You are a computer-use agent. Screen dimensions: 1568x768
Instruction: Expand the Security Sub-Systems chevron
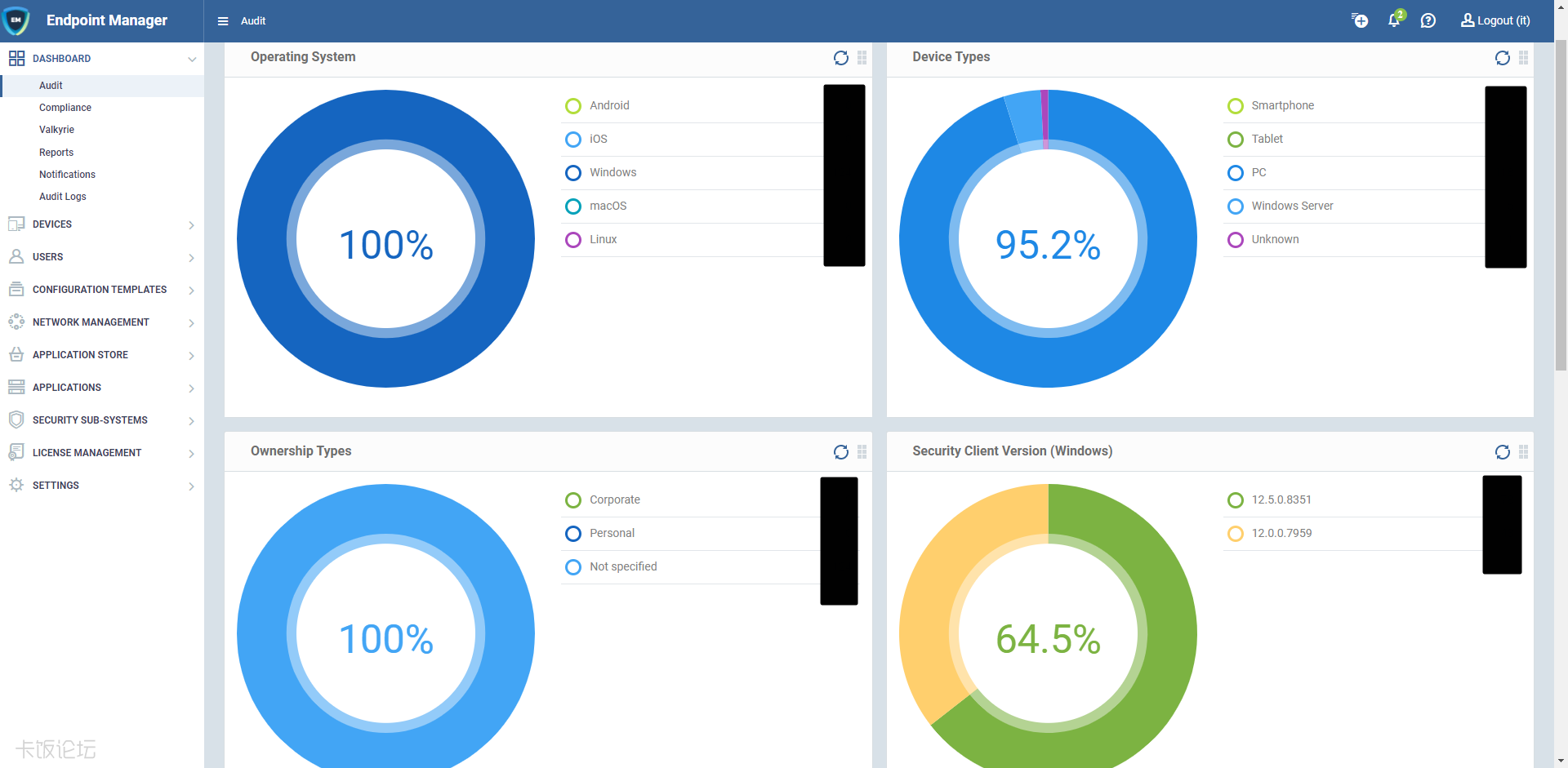click(192, 421)
